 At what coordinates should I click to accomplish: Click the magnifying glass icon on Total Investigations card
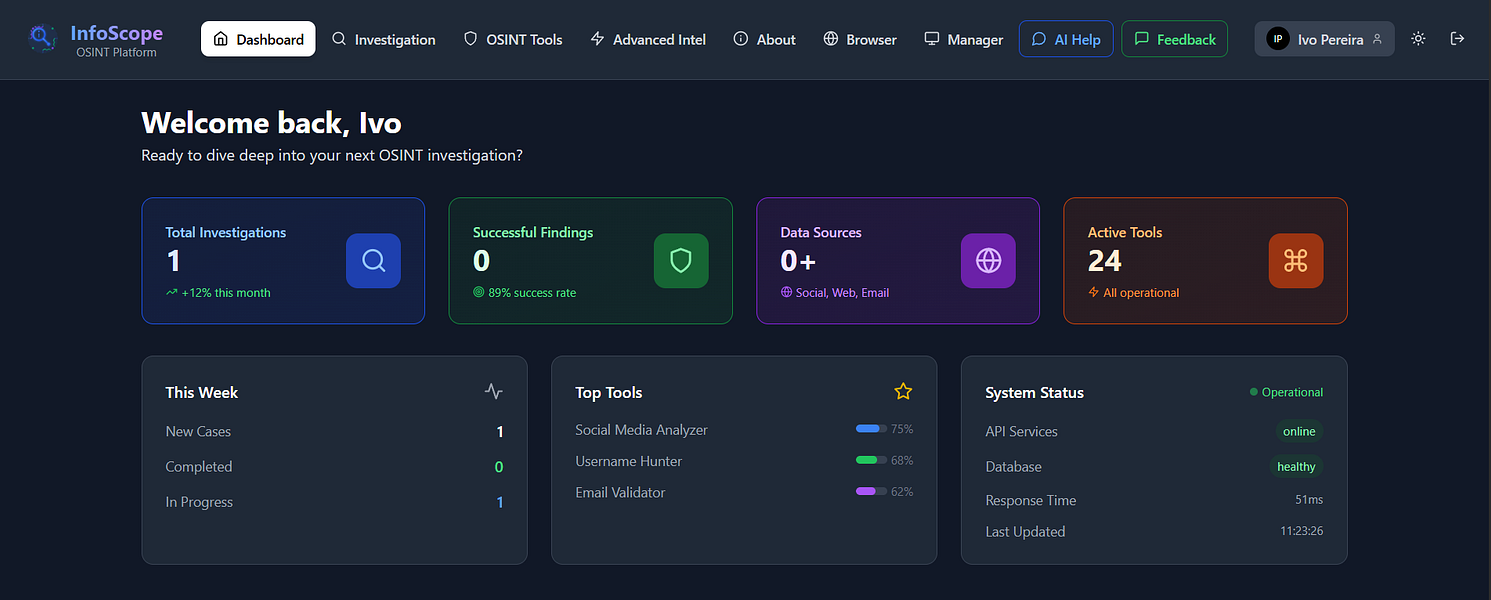click(x=373, y=260)
